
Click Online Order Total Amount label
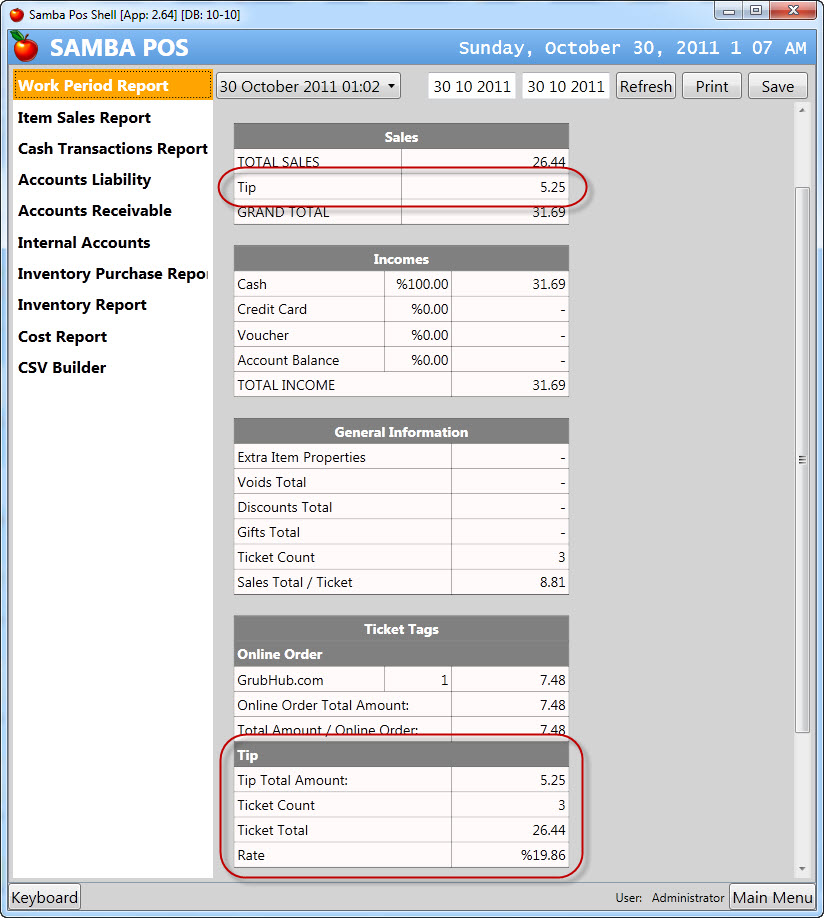[x=323, y=705]
